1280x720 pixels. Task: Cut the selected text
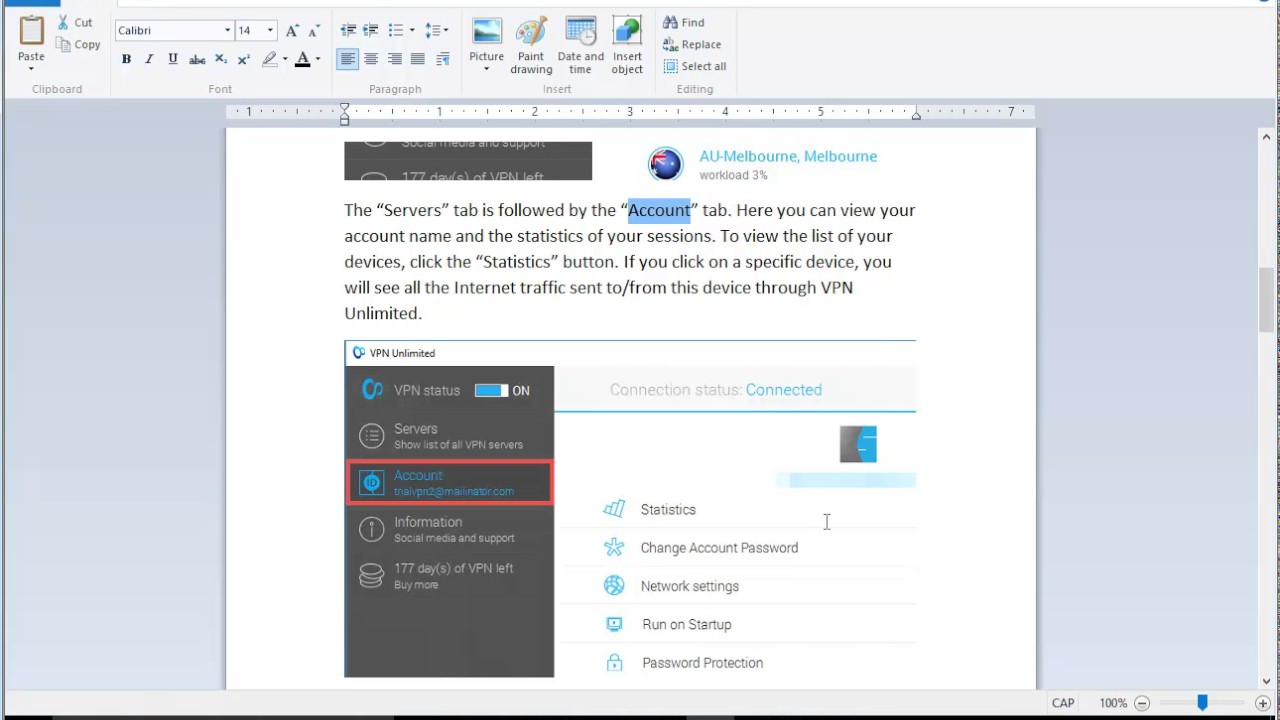[x=75, y=22]
